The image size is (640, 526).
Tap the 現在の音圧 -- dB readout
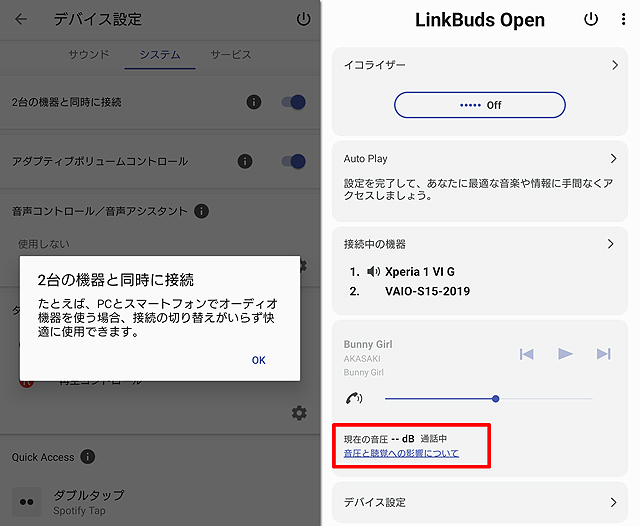(x=379, y=439)
